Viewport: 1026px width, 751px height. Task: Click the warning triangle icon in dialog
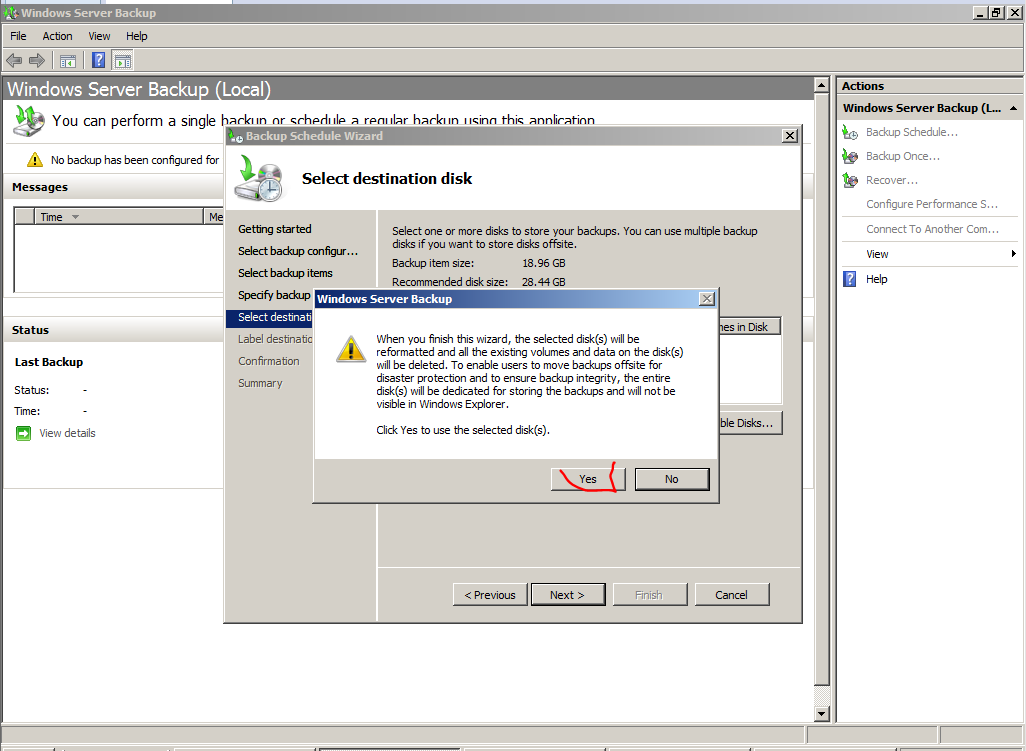pos(351,349)
